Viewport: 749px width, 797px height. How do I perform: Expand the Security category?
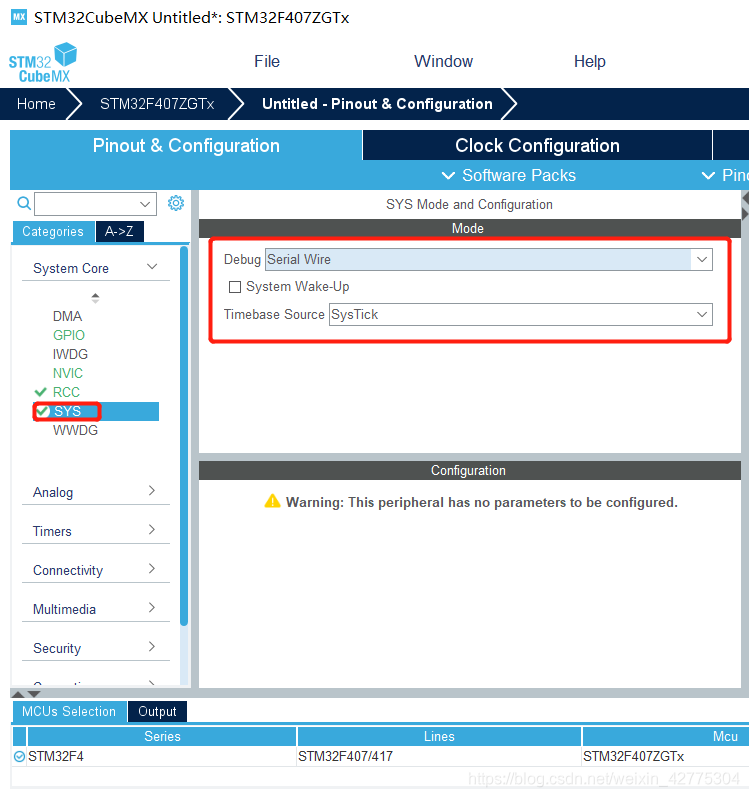point(152,647)
